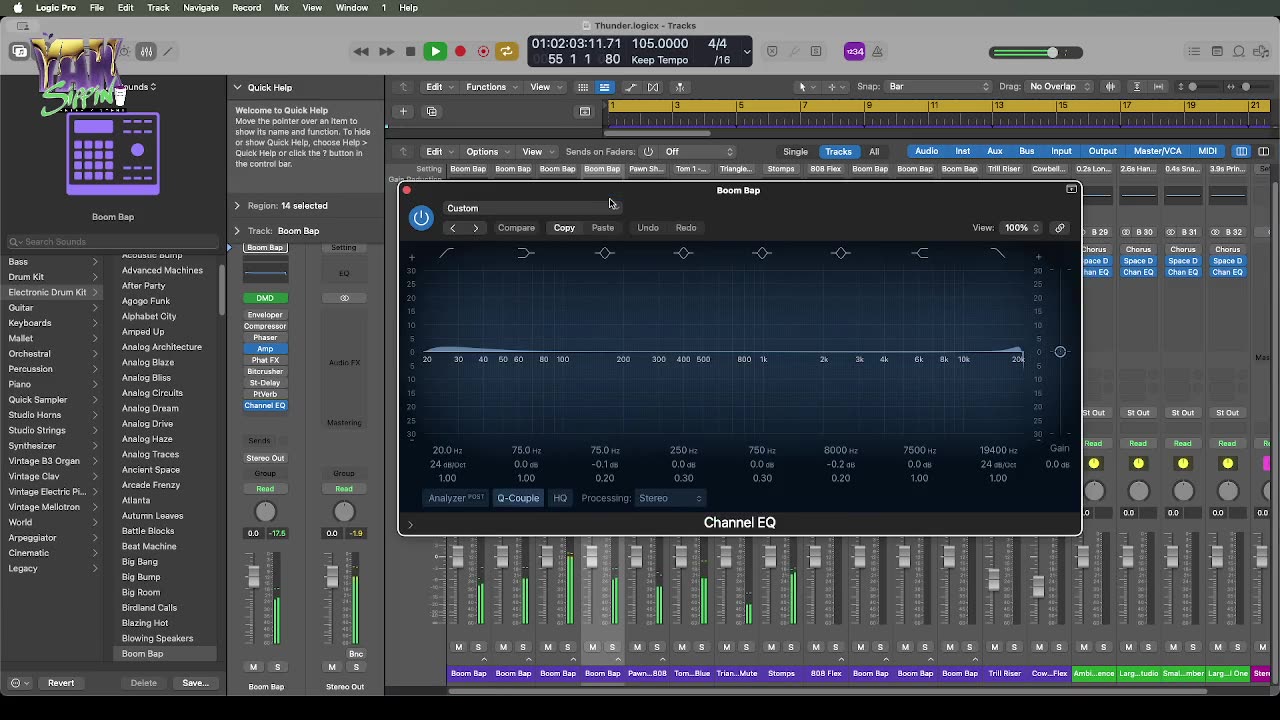Enable the low shelf EQ band icon
1280x720 pixels.
point(525,254)
